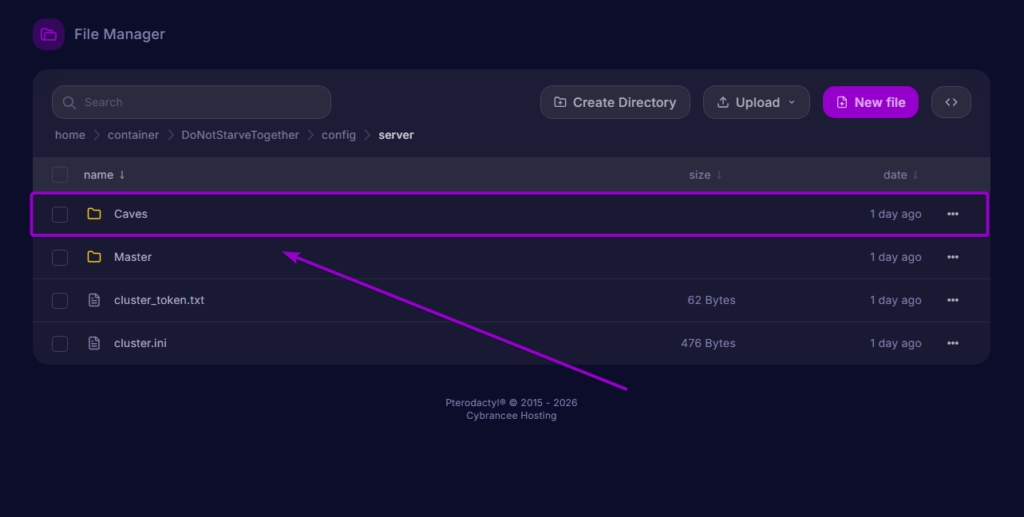1024x517 pixels.
Task: Click the Cybrancee Hosting footer text
Action: (511, 416)
